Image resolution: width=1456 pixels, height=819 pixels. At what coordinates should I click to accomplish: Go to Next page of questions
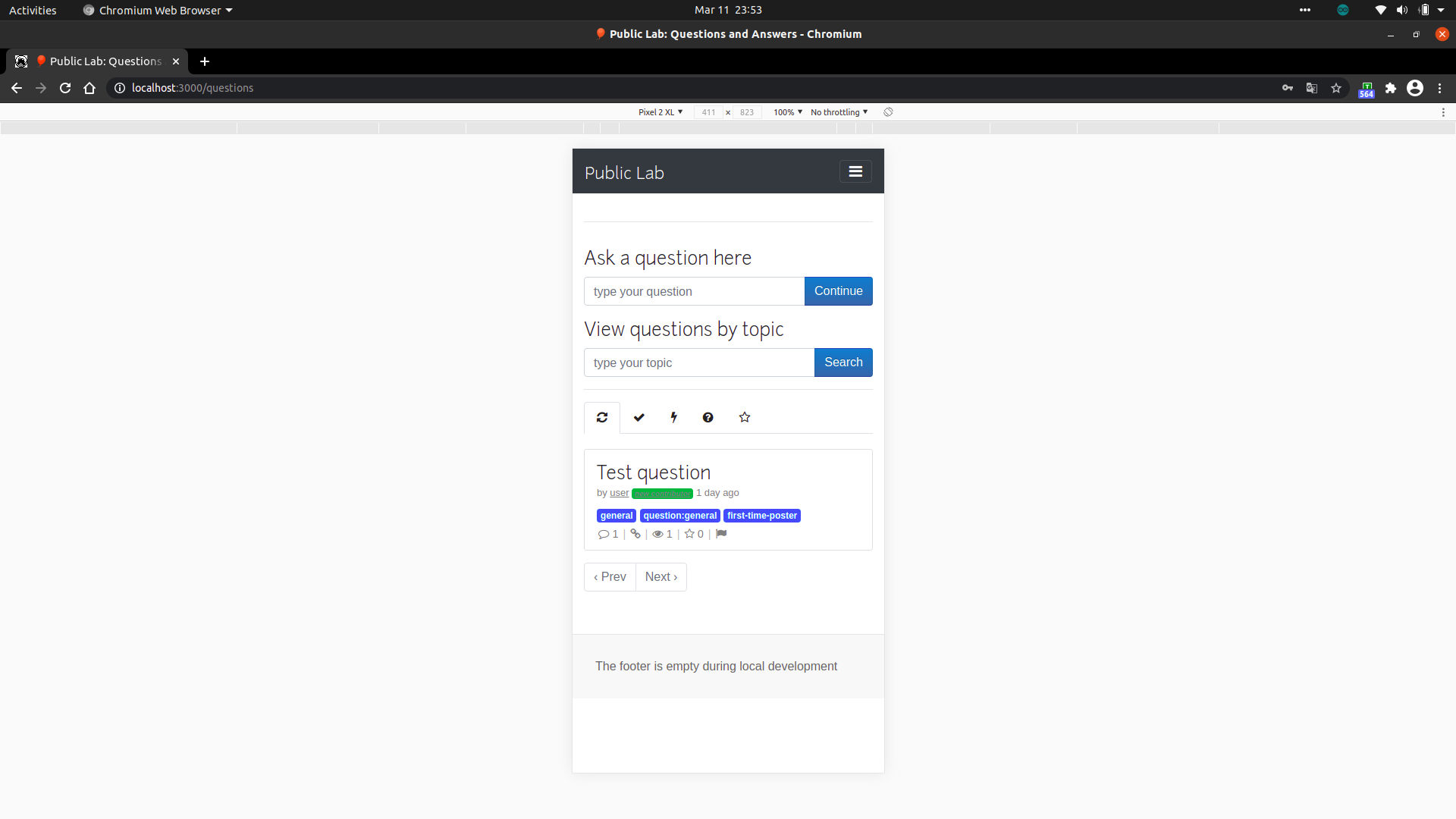click(x=661, y=577)
